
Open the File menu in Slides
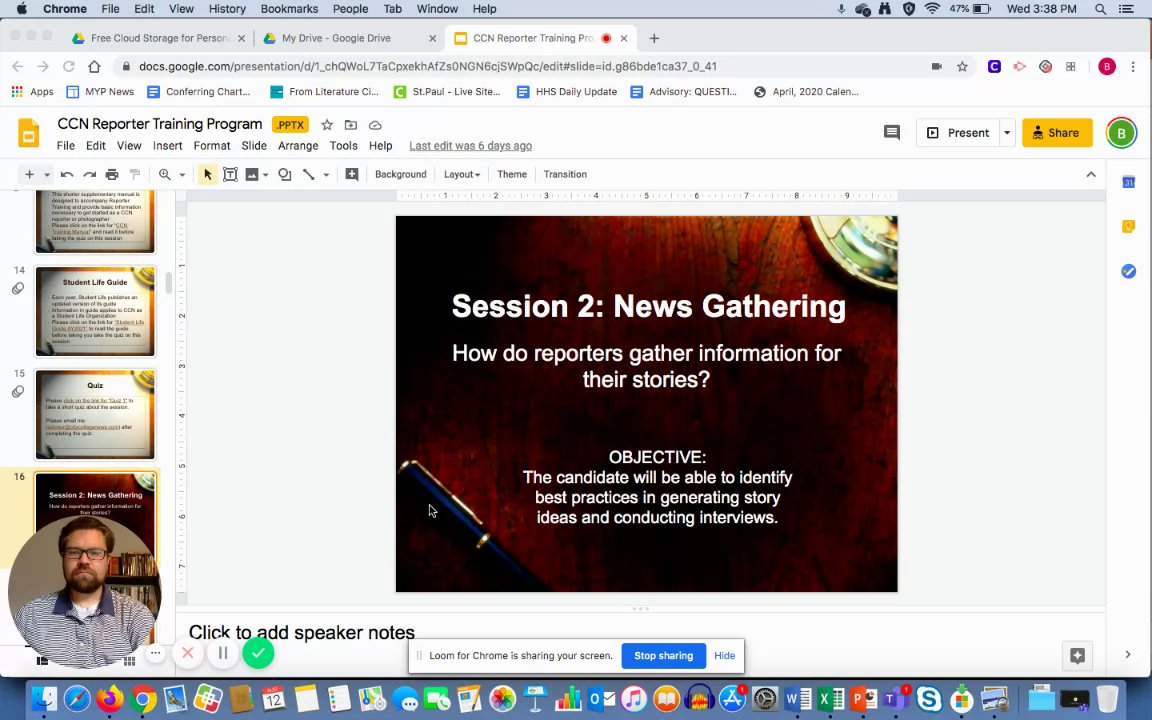click(x=65, y=145)
